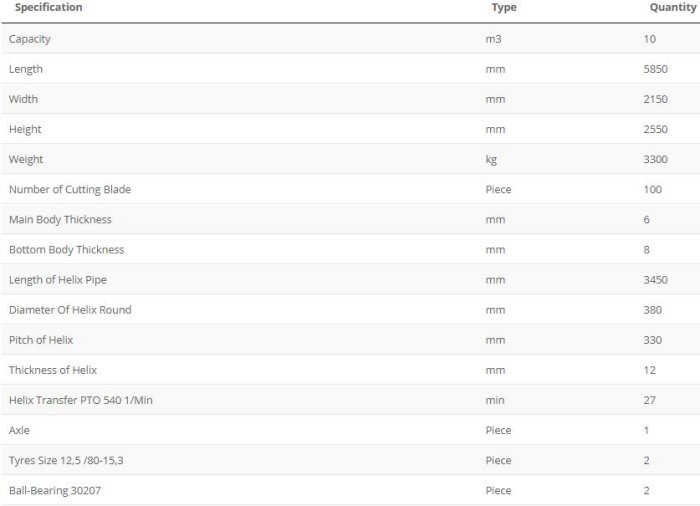
Task: Click the Diameter Of Helix Round value 380
Action: [x=652, y=310]
